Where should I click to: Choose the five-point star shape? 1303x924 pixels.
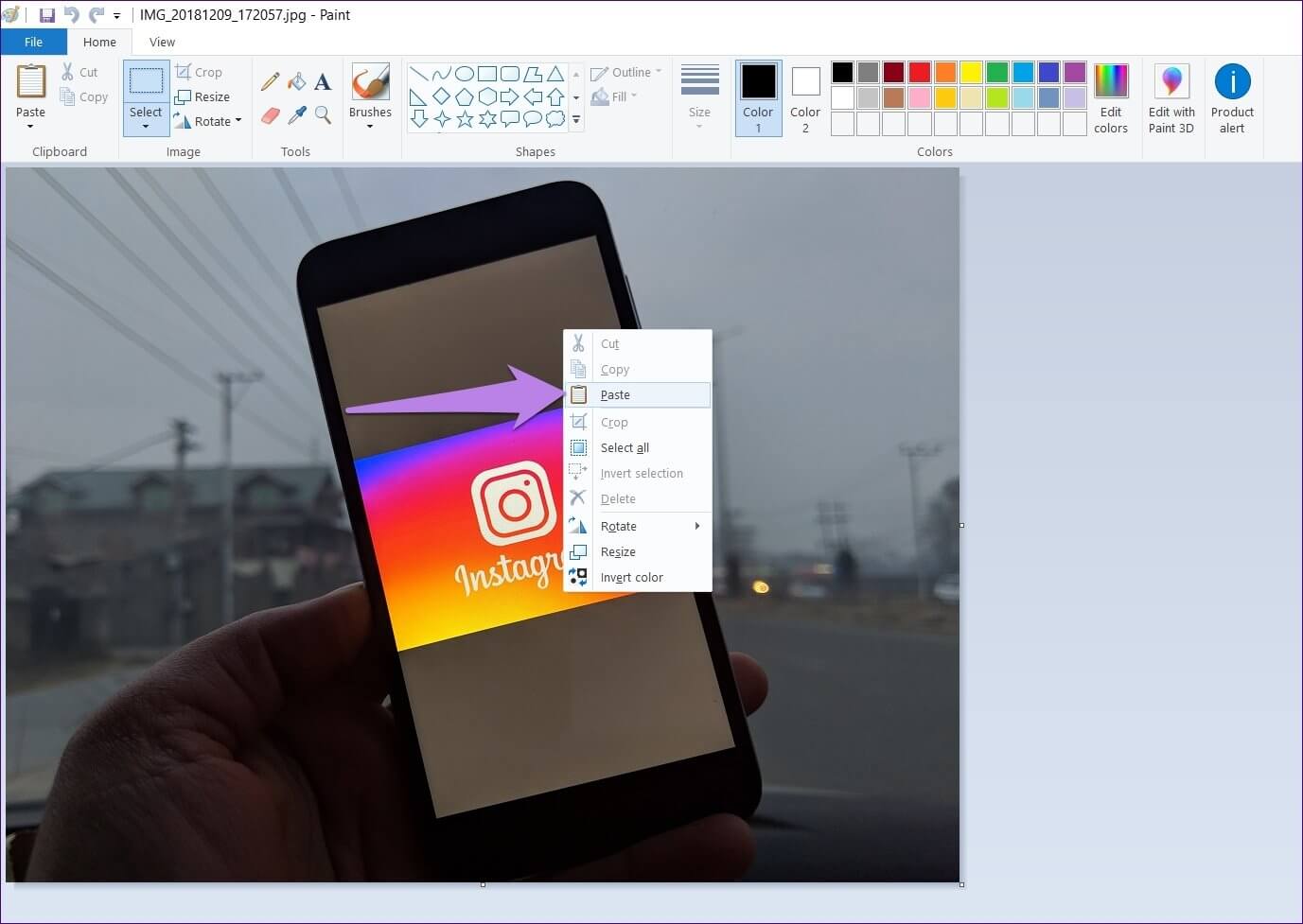coord(465,119)
